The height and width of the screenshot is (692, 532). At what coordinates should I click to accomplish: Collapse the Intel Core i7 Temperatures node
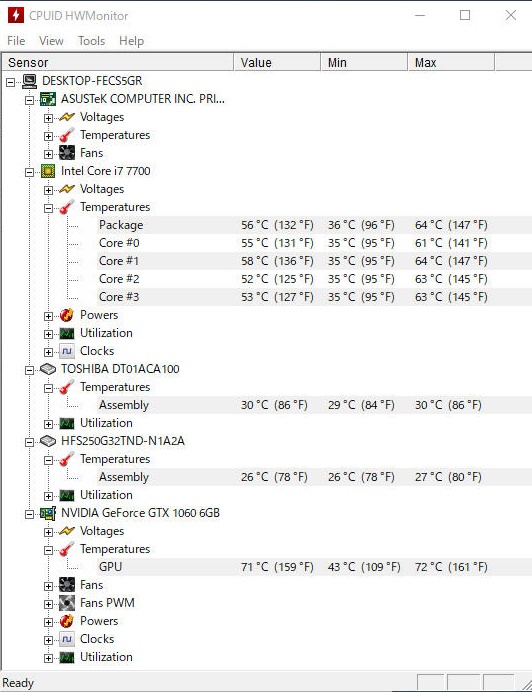(x=48, y=208)
